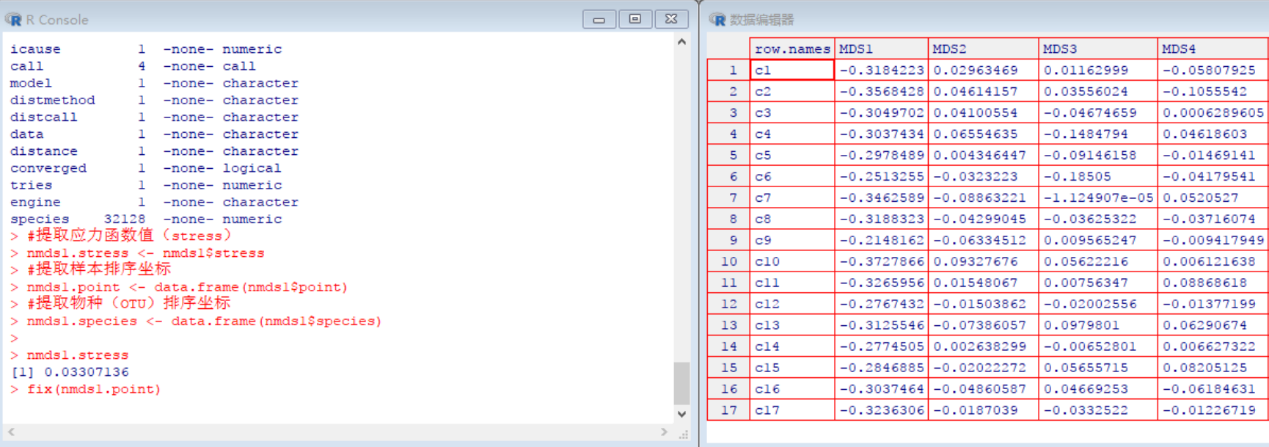1269x447 pixels.
Task: Select the c17 row name cell
Action: click(791, 410)
